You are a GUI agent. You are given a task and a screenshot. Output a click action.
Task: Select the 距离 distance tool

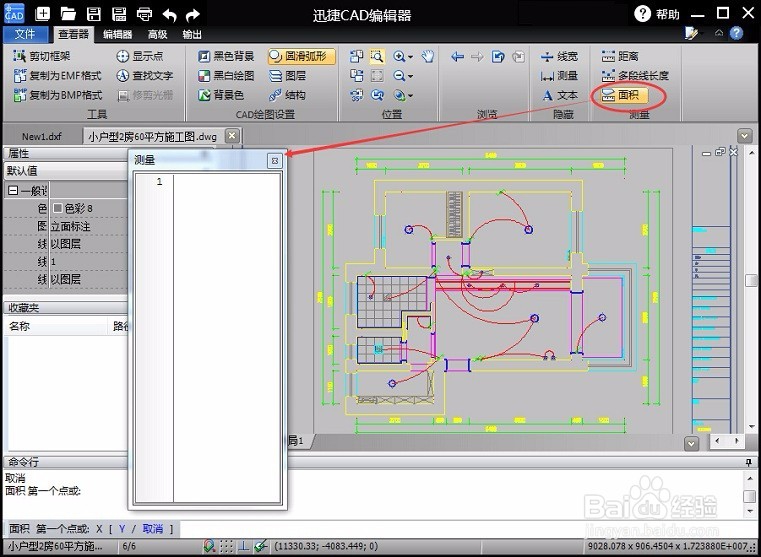620,56
